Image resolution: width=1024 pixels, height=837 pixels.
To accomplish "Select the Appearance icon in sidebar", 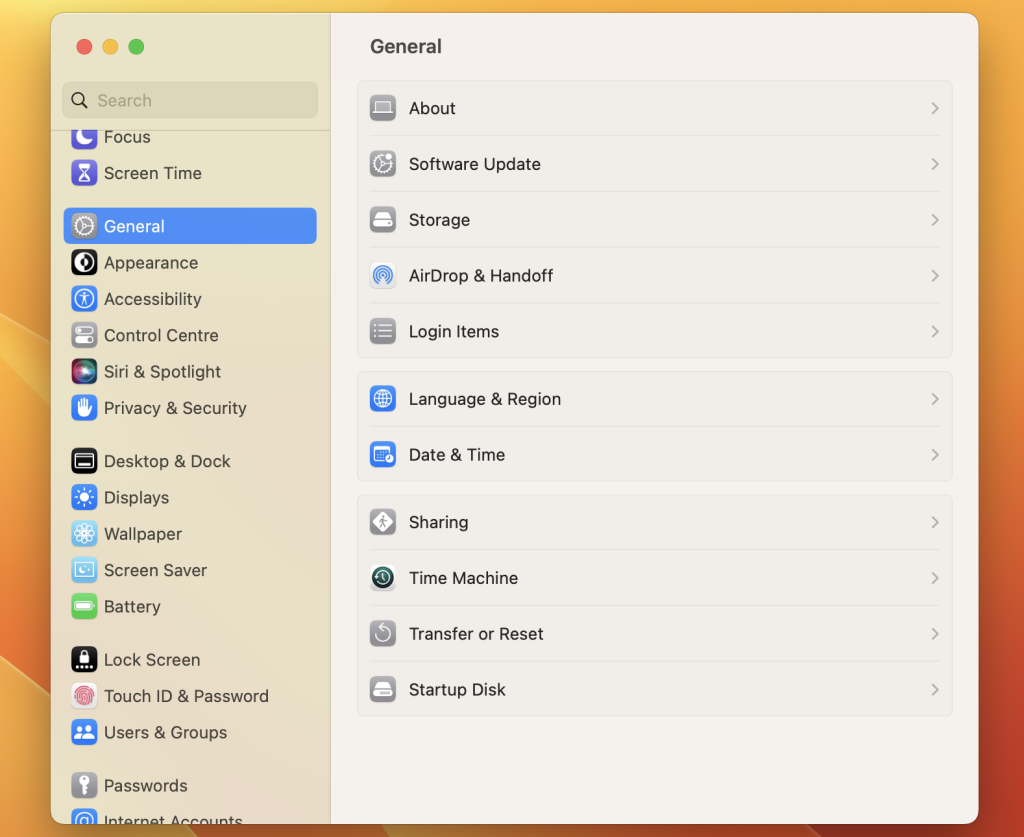I will [x=84, y=263].
